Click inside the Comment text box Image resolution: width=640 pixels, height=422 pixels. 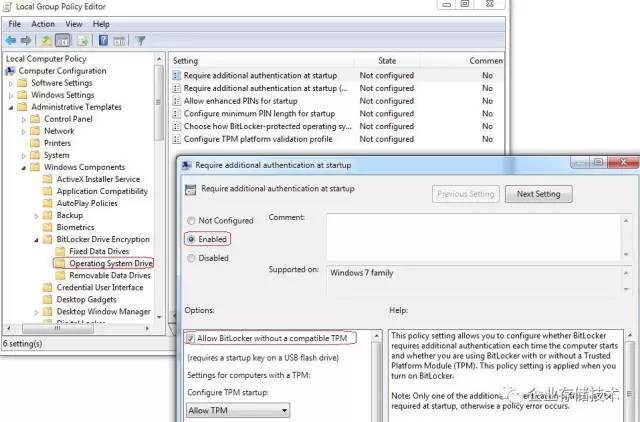(473, 237)
